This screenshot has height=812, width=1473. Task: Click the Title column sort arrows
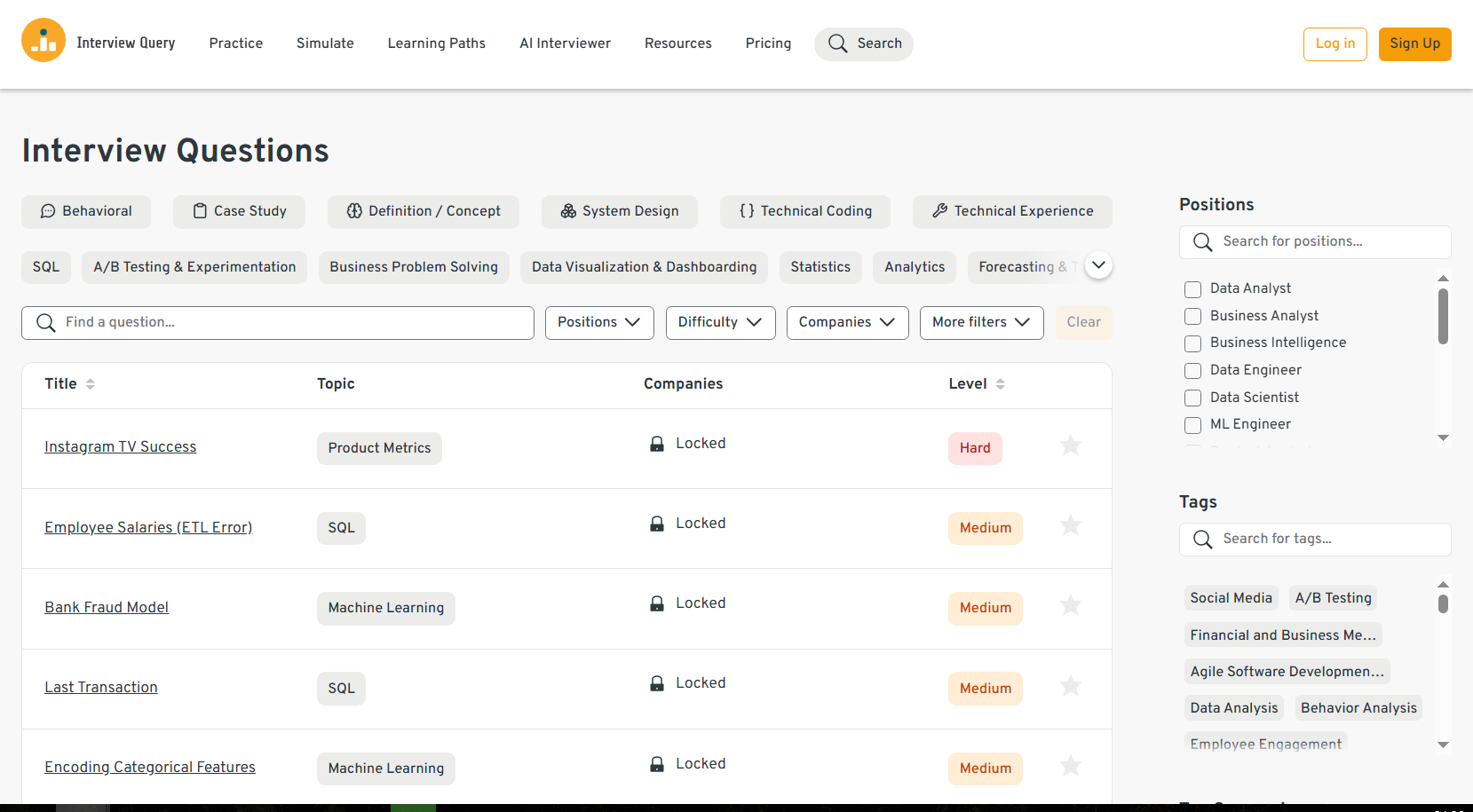click(91, 384)
